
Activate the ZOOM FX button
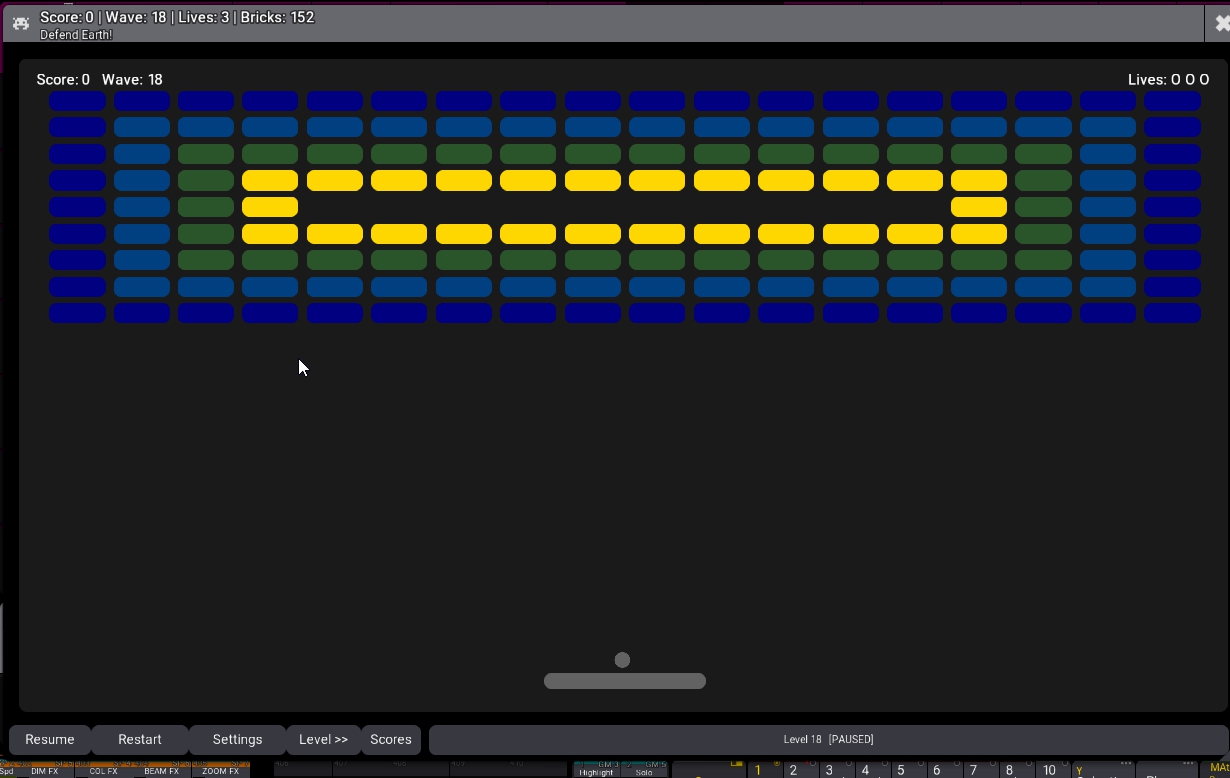pos(220,770)
